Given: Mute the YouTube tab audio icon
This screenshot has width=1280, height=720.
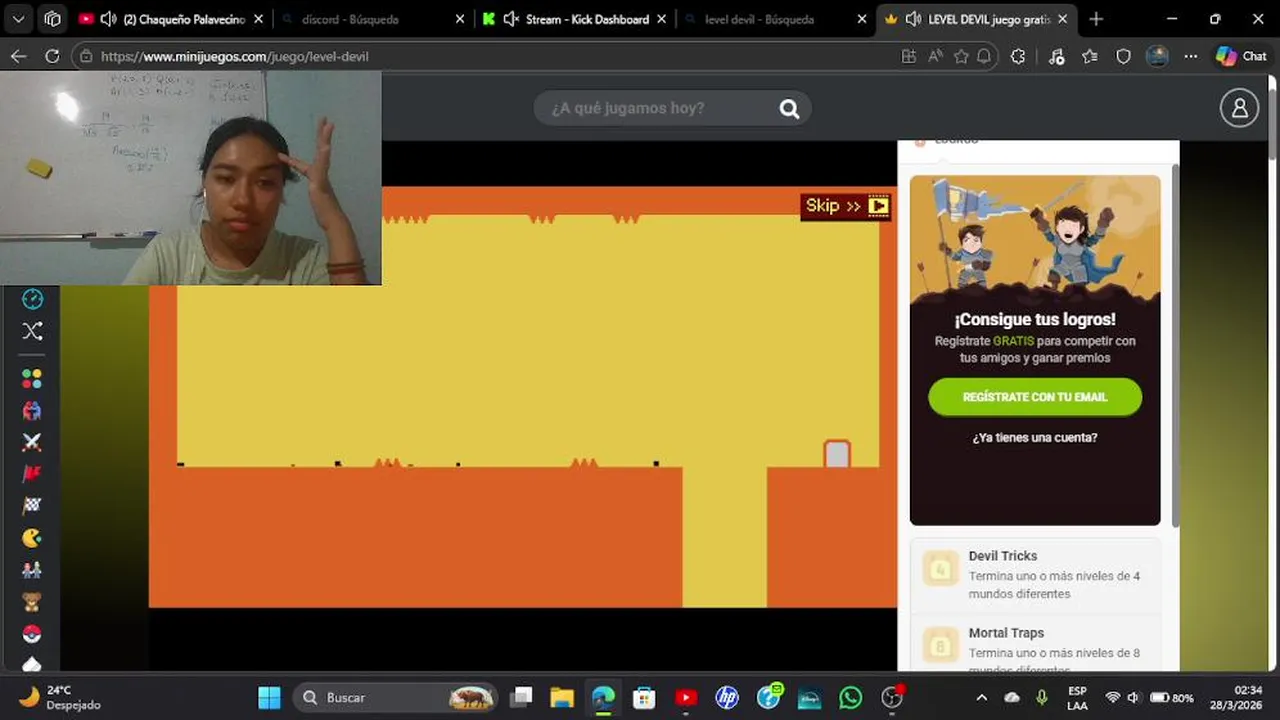Looking at the screenshot, I should (x=108, y=19).
